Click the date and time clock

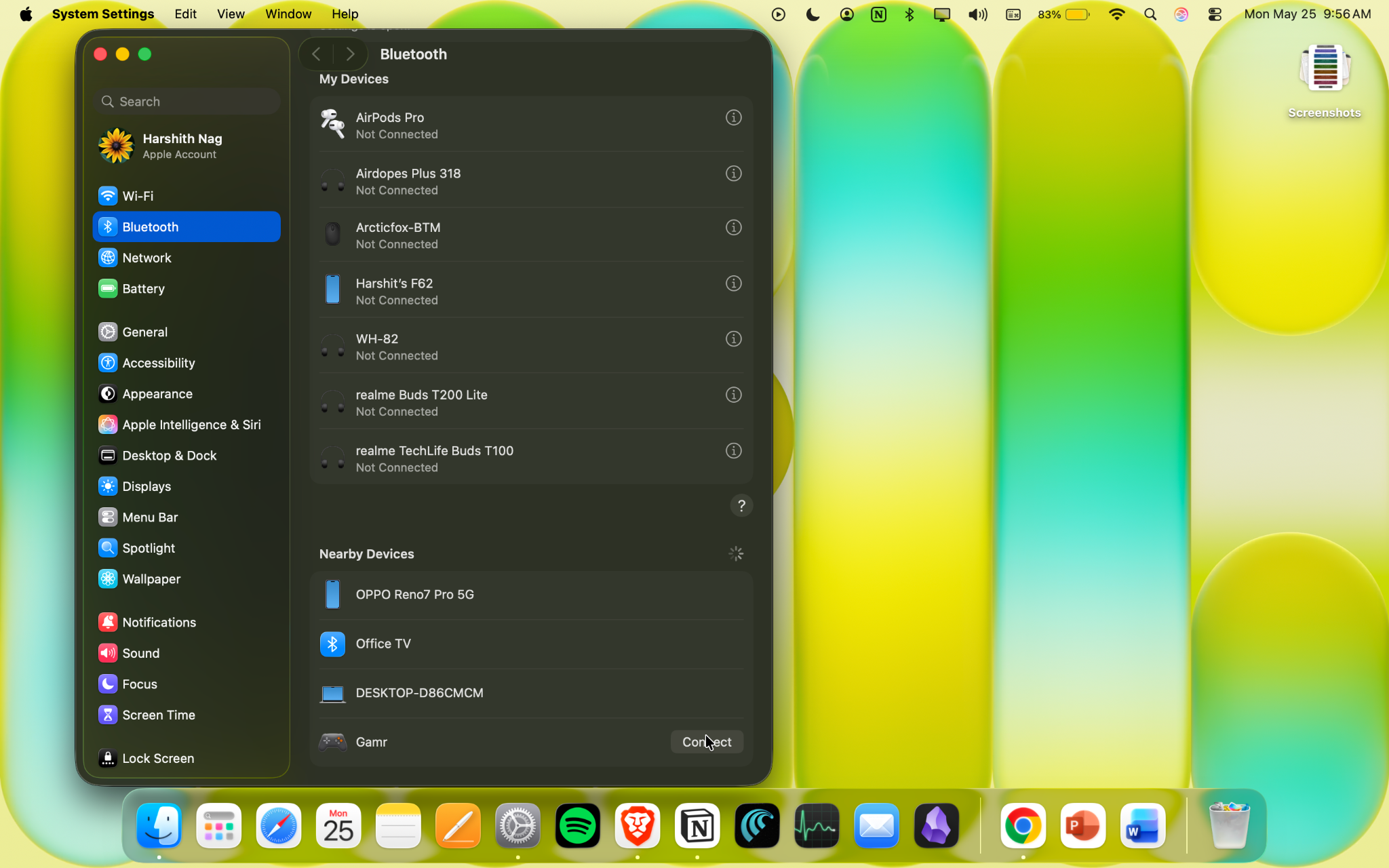1307,14
